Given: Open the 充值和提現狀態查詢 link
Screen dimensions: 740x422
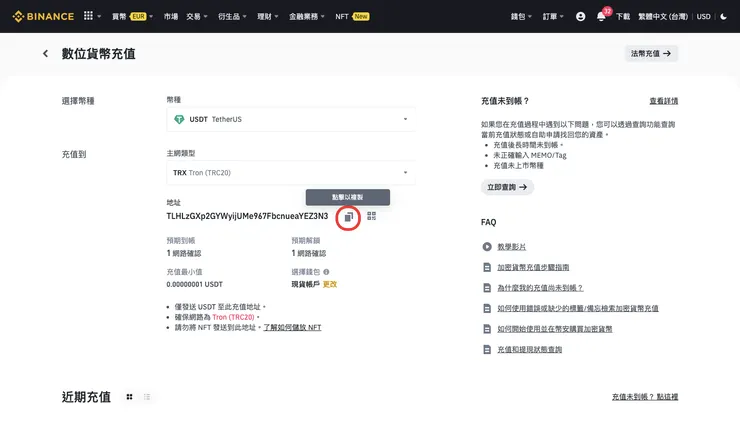Looking at the screenshot, I should click(x=530, y=349).
